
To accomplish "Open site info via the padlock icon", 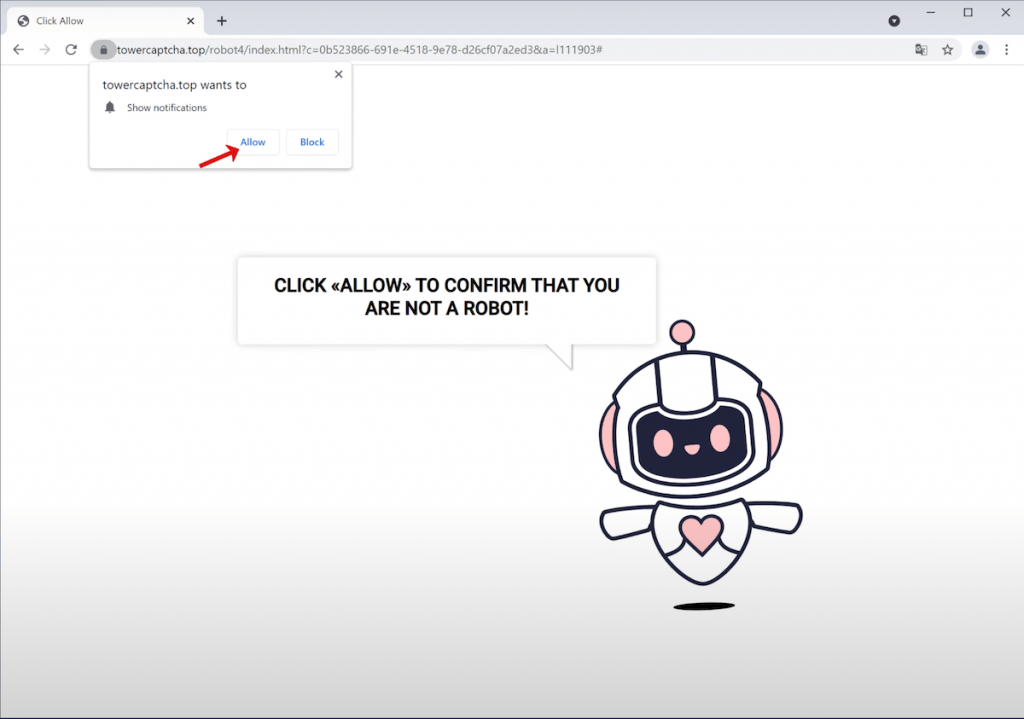I will pos(103,48).
